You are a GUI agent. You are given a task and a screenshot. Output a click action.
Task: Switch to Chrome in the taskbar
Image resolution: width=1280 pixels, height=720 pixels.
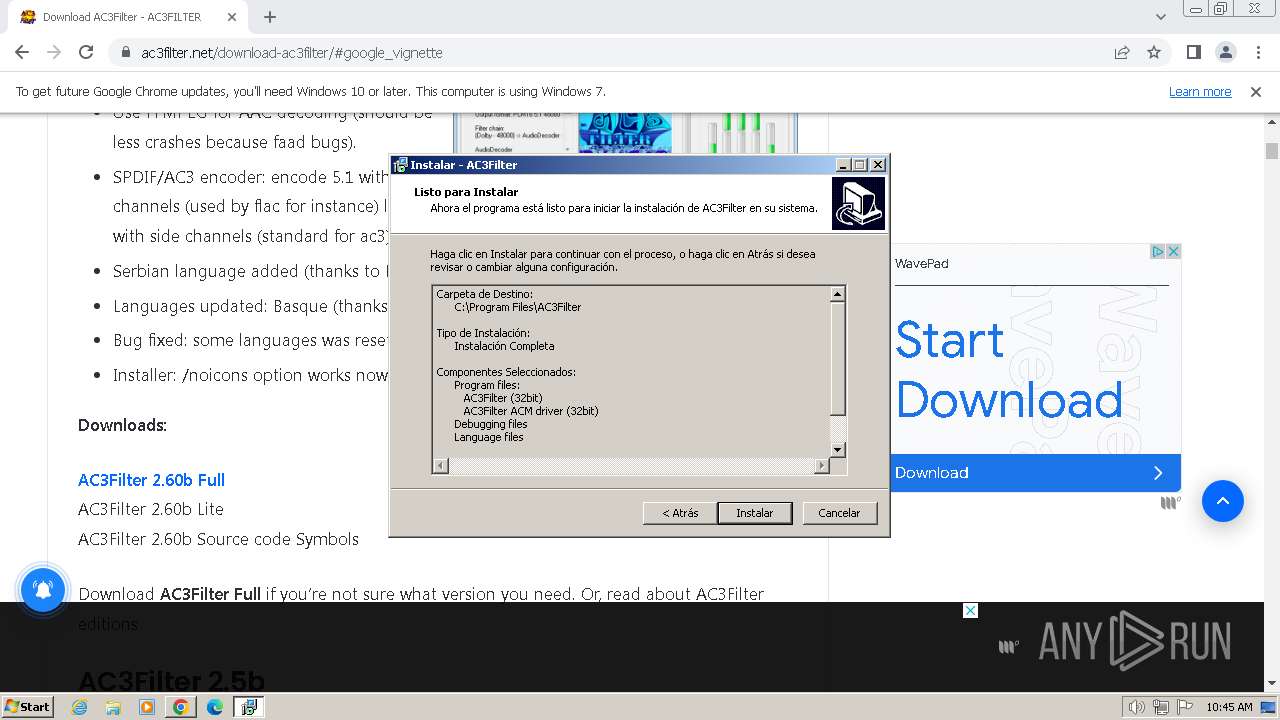coord(181,707)
